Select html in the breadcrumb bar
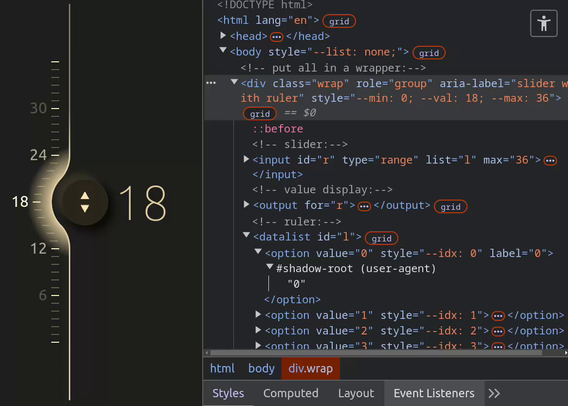 point(222,368)
